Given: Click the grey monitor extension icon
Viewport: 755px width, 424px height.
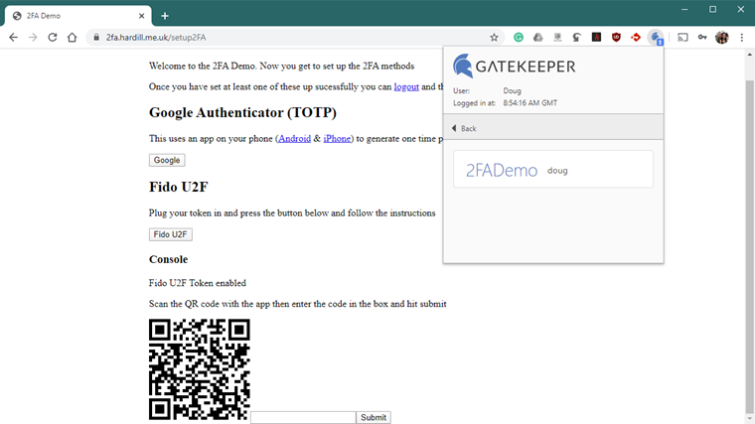Looking at the screenshot, I should click(558, 38).
